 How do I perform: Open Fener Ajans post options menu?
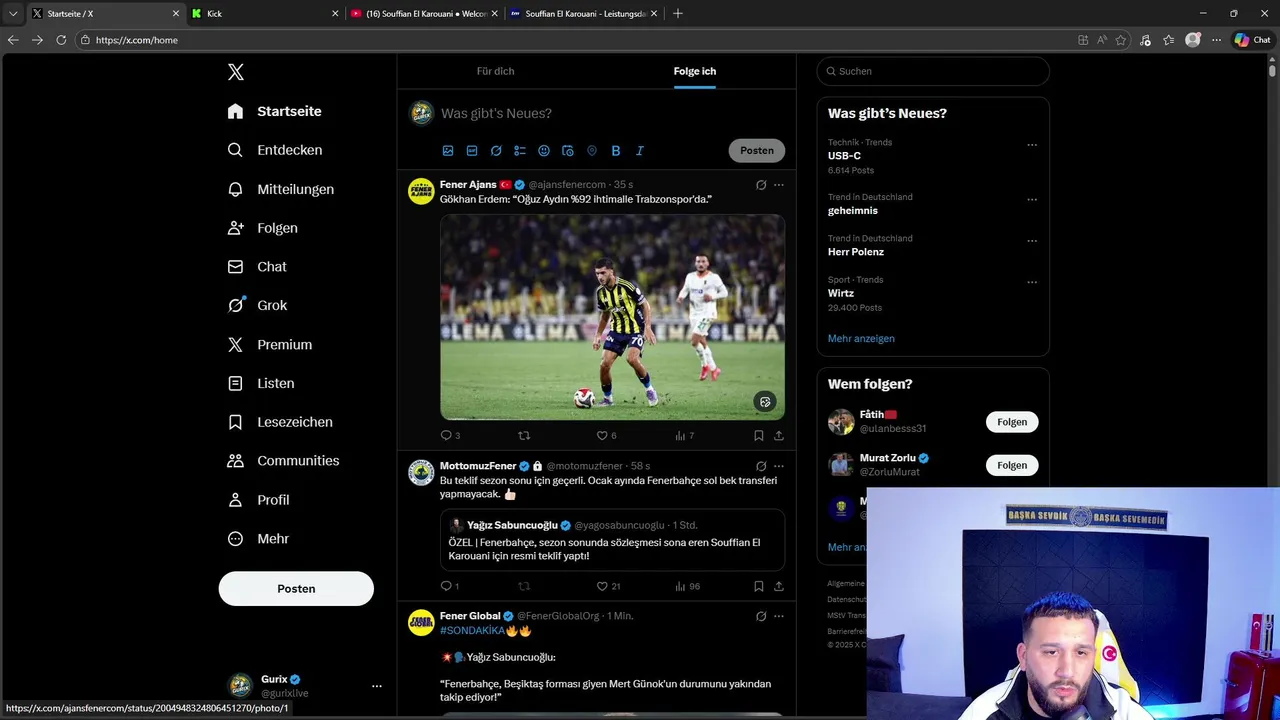[779, 185]
